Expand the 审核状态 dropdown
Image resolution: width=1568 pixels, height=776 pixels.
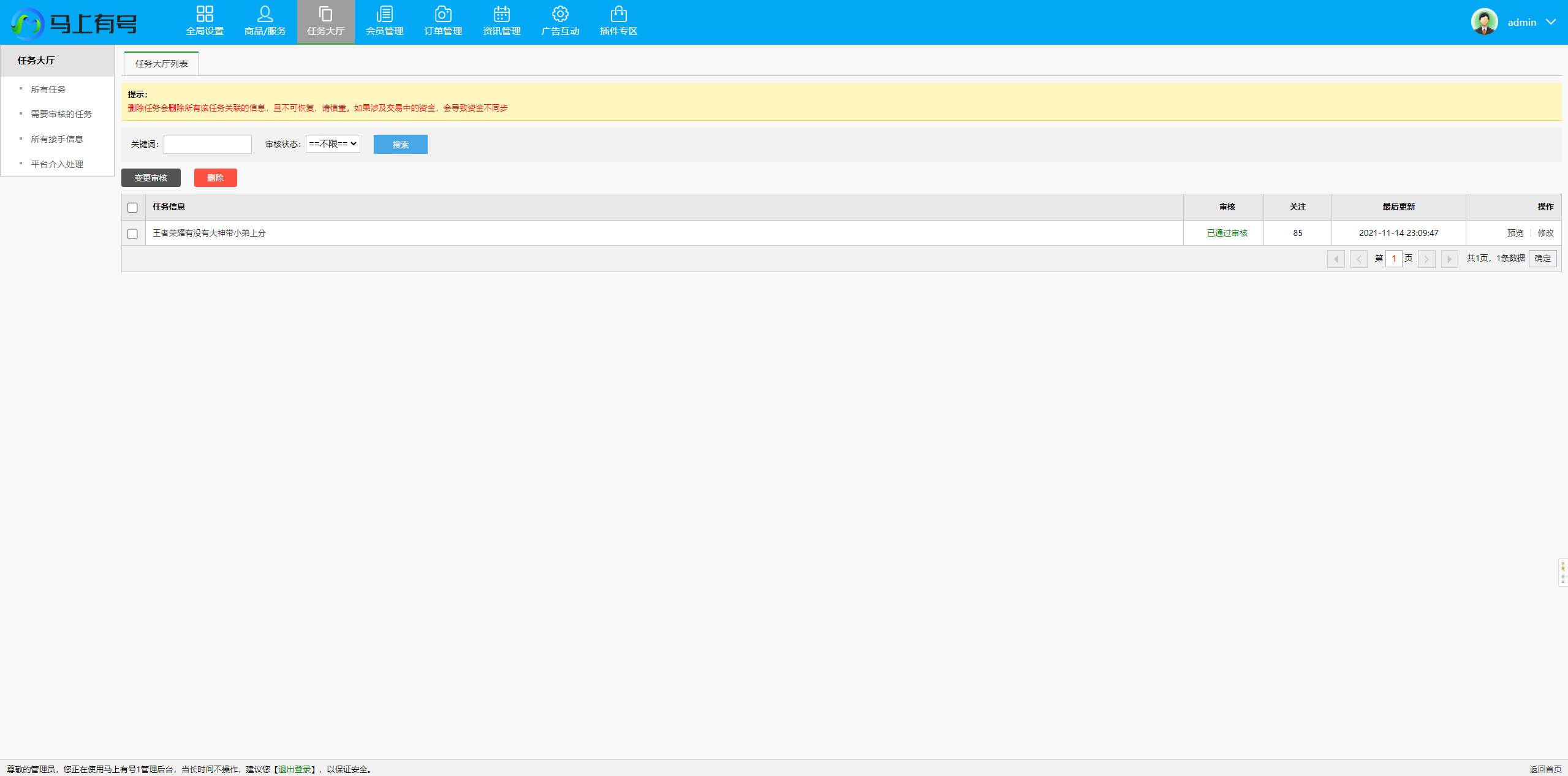[x=333, y=143]
